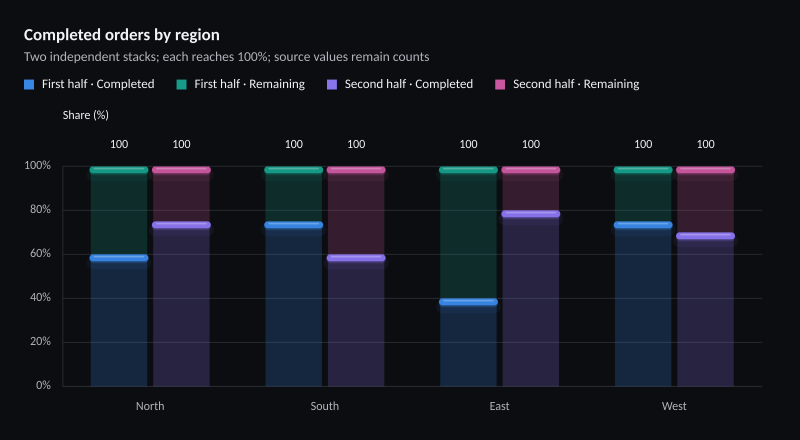800x440 pixels.
Task: Click the '40%' y-axis tick label
Action: (x=40, y=297)
